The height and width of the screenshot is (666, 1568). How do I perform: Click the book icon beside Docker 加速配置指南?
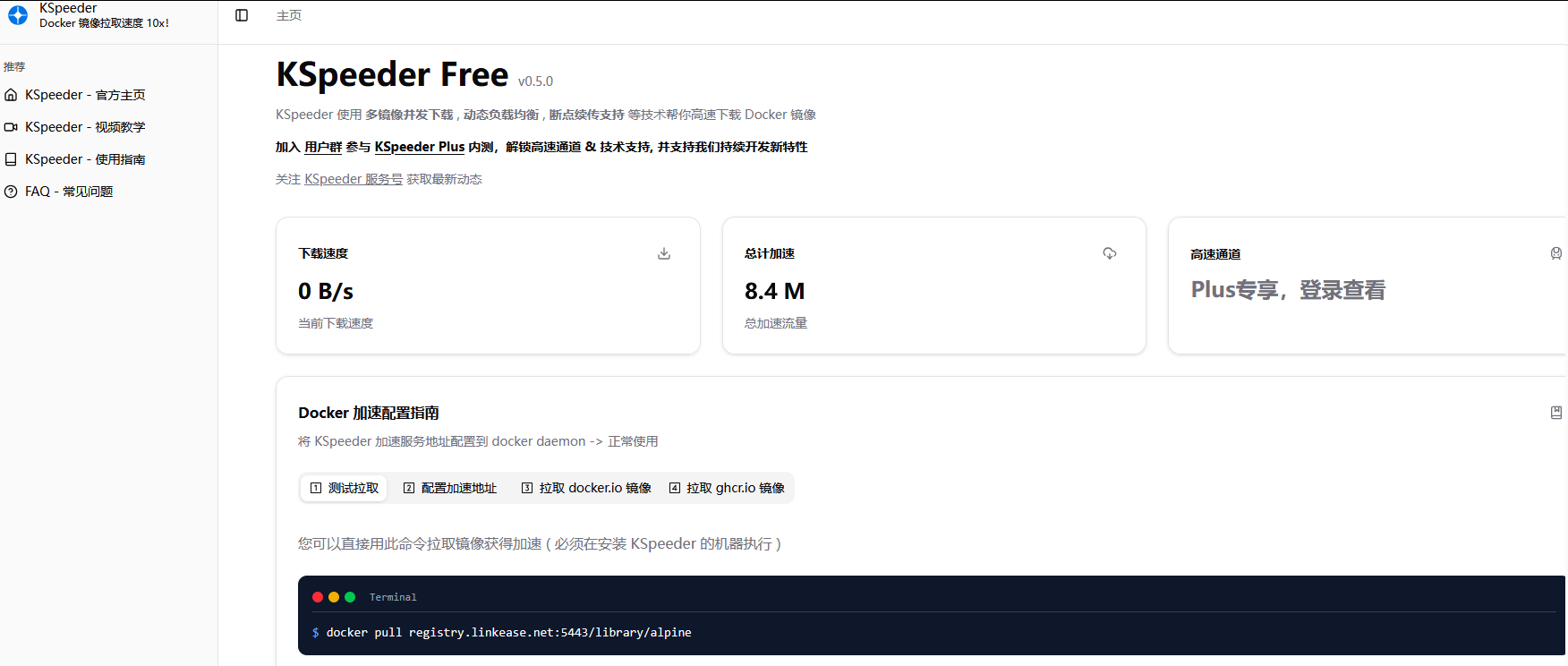tap(1555, 413)
